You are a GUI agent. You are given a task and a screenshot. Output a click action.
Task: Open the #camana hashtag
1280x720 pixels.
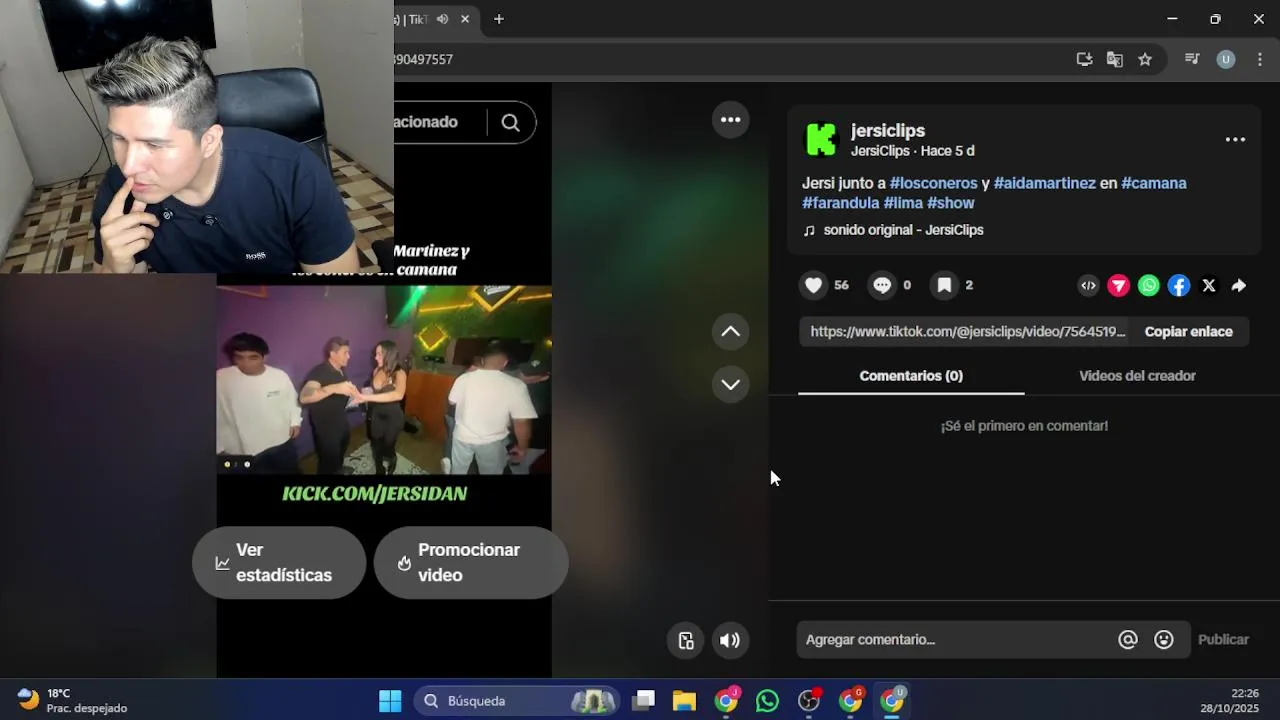click(1154, 183)
